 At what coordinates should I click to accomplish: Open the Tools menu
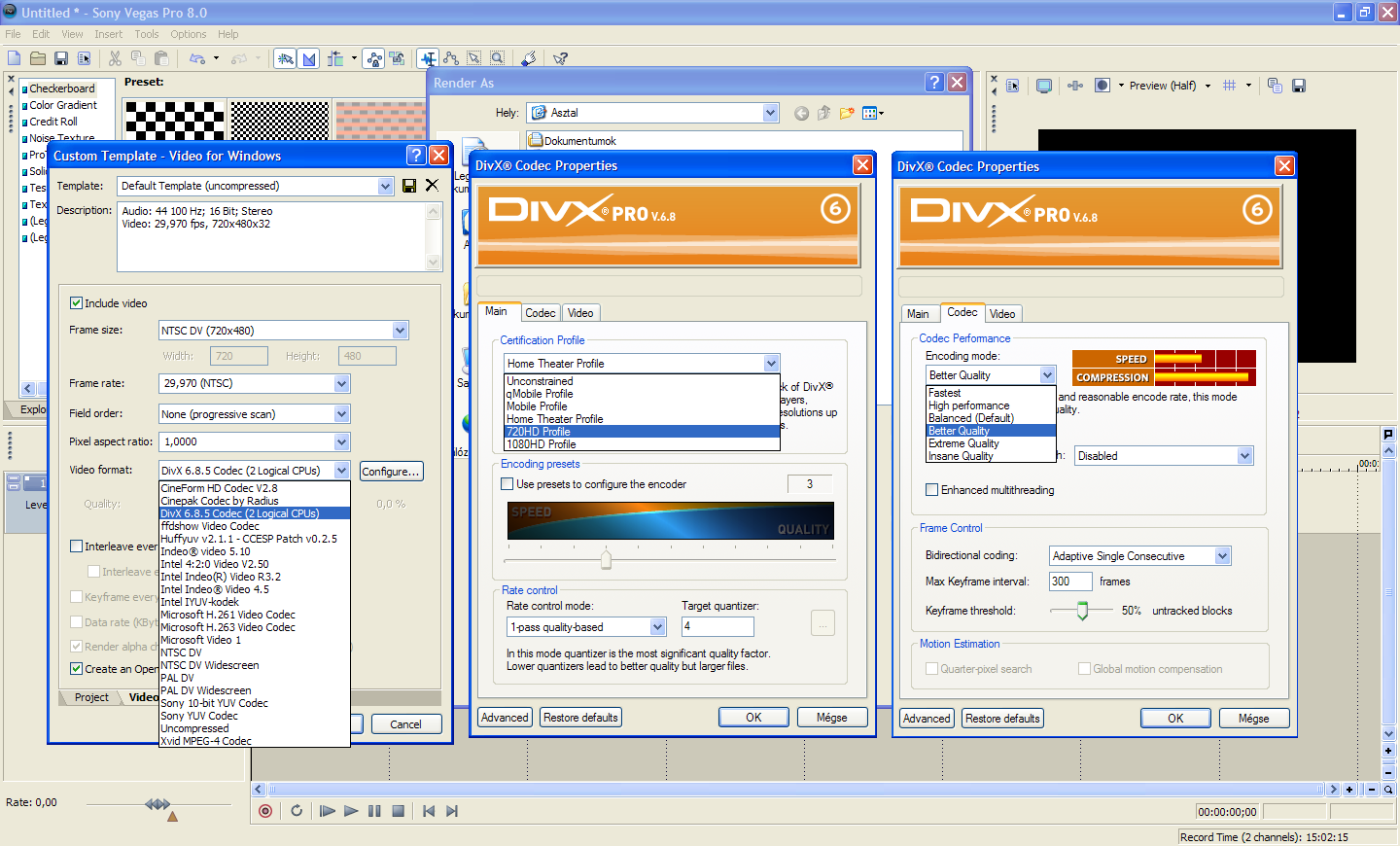coord(147,34)
